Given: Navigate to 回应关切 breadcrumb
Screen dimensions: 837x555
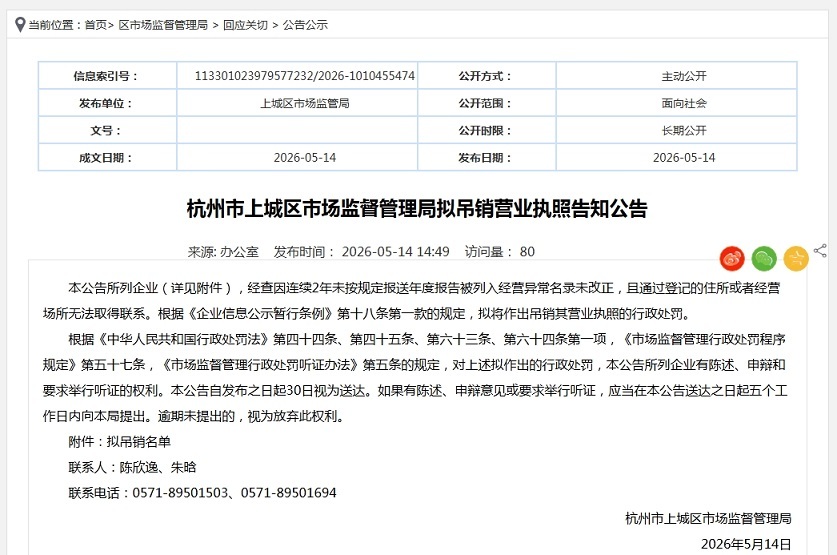Looking at the screenshot, I should (x=245, y=25).
